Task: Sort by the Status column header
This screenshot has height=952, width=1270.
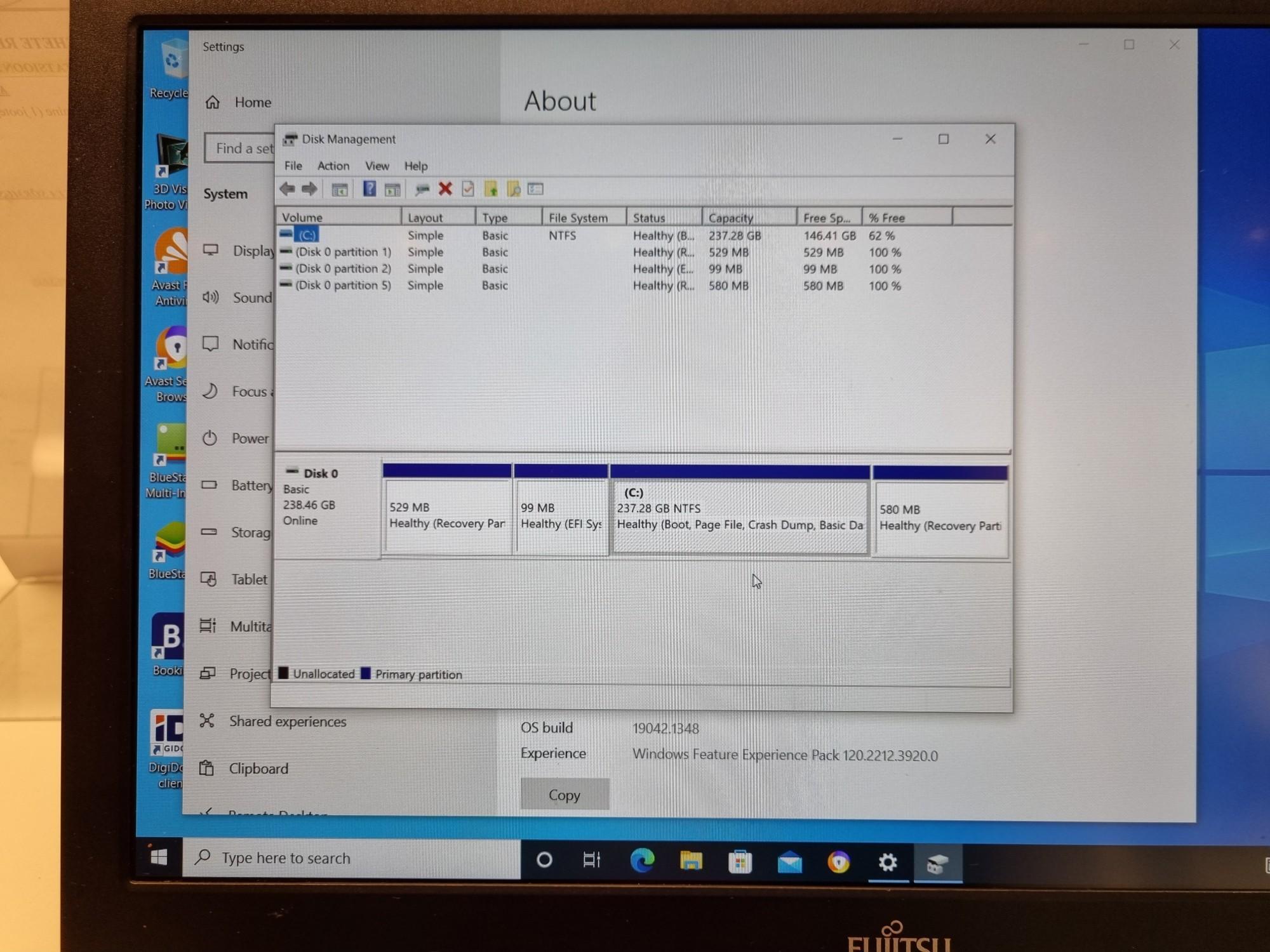Action: (x=664, y=217)
